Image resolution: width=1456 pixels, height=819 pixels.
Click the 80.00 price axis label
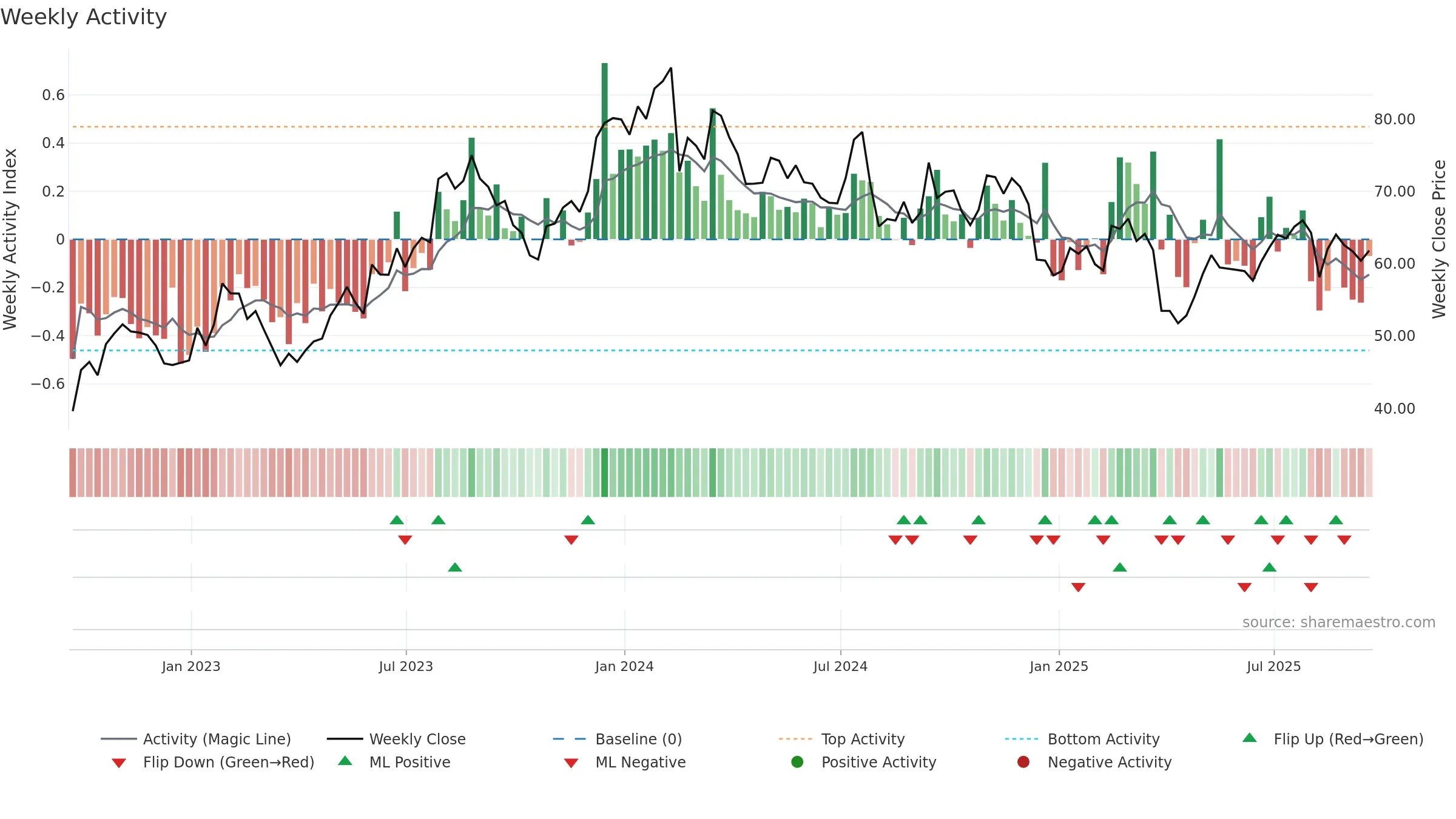(1395, 119)
